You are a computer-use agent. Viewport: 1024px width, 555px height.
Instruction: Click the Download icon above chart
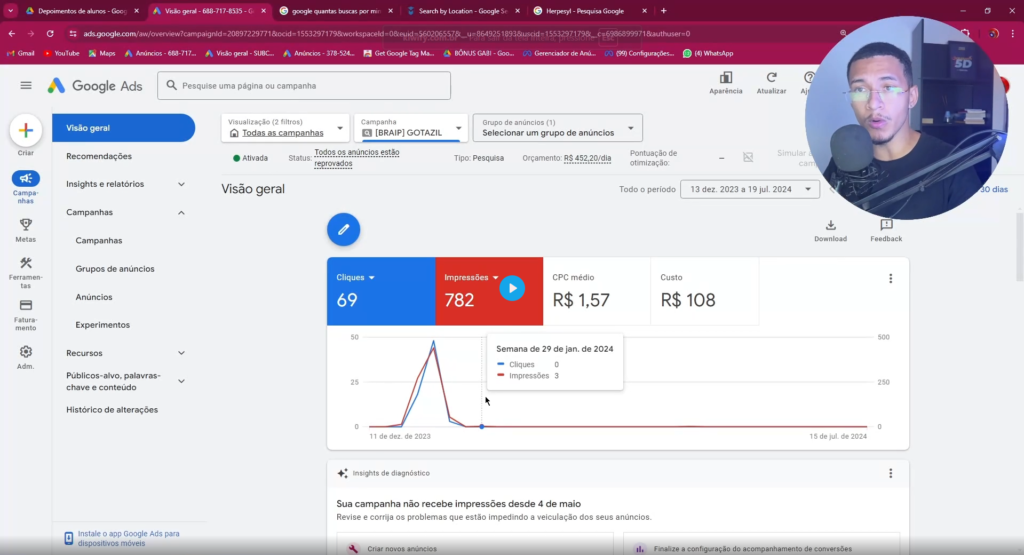[830, 226]
